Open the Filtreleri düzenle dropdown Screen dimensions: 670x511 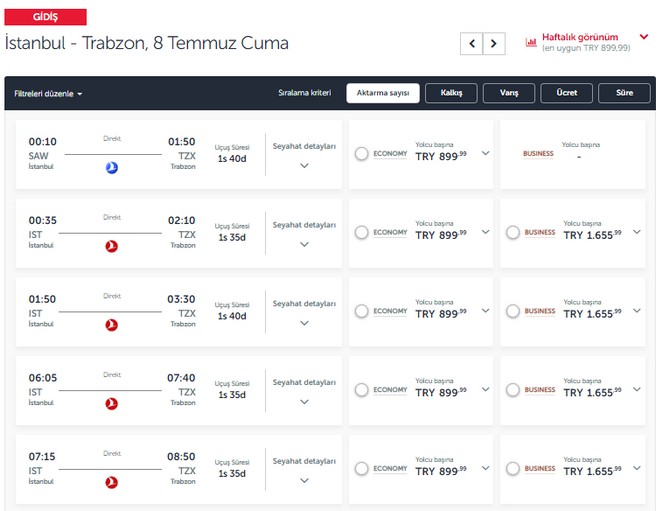[48, 94]
